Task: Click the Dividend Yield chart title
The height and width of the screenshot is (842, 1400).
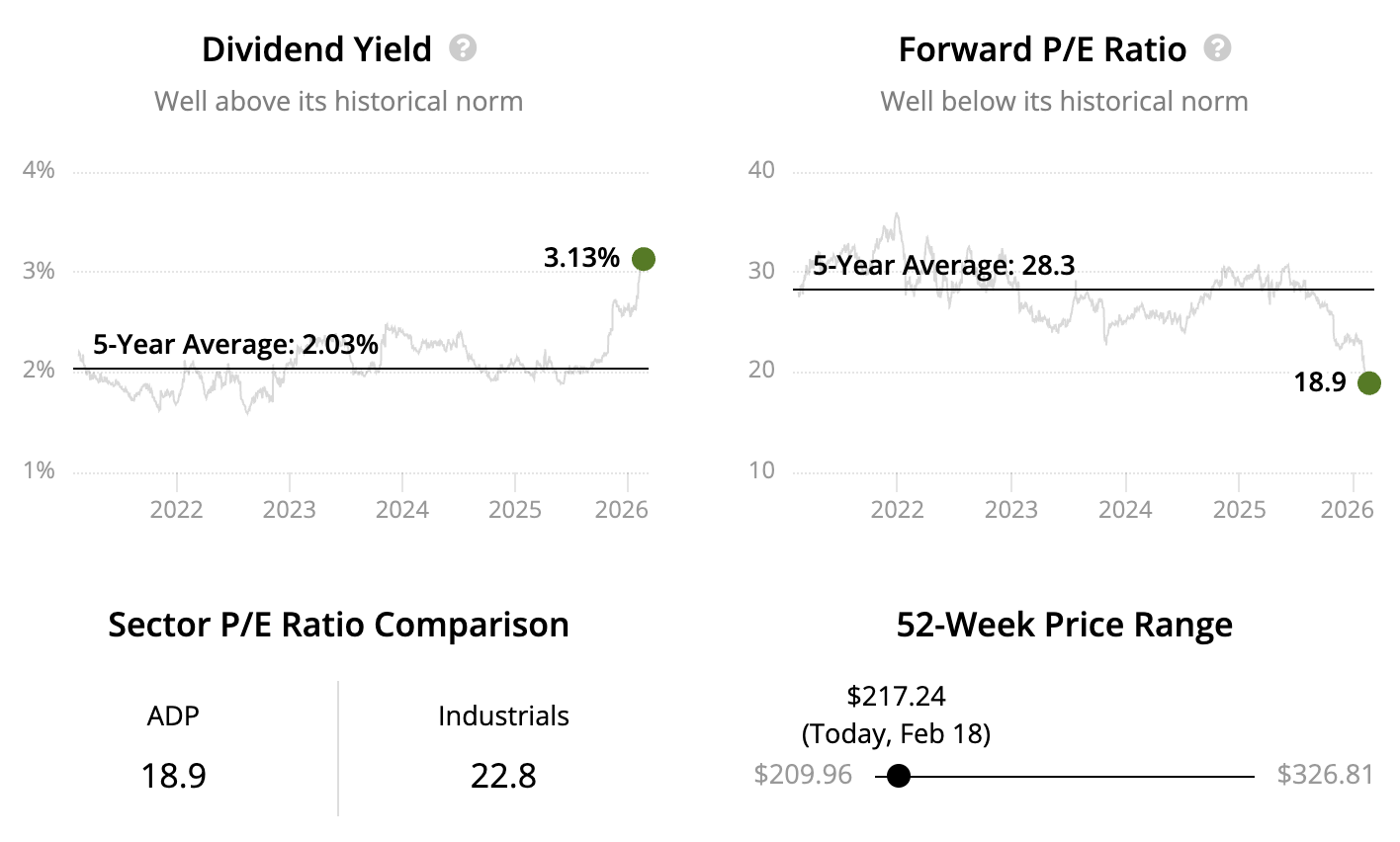Action: [316, 49]
